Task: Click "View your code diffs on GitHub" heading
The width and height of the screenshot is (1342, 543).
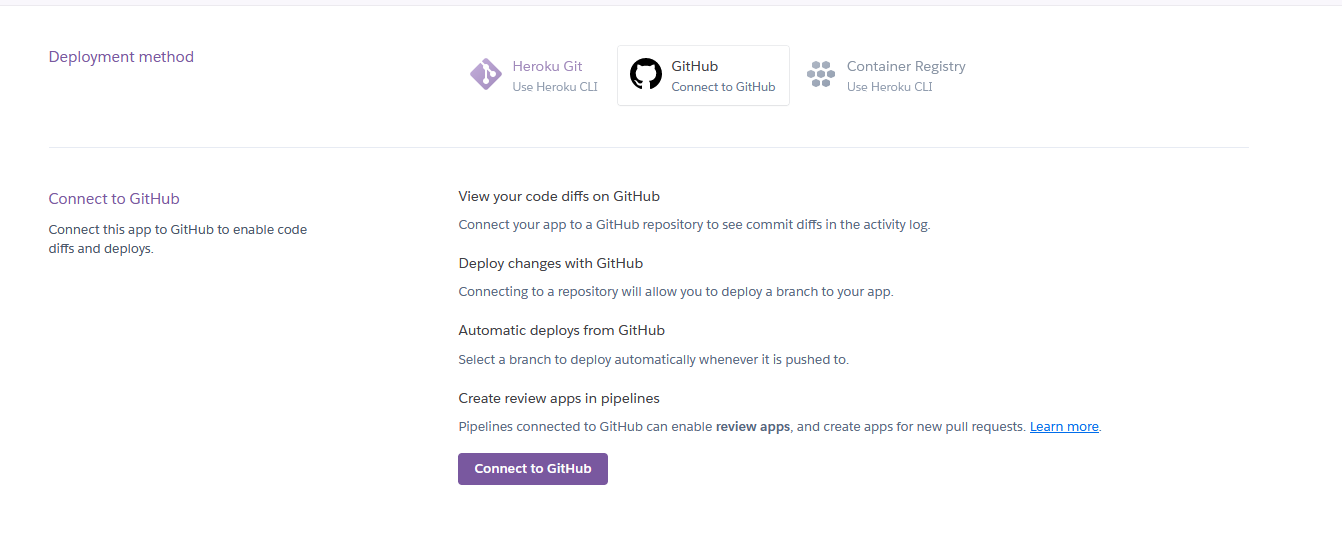Action: (559, 196)
